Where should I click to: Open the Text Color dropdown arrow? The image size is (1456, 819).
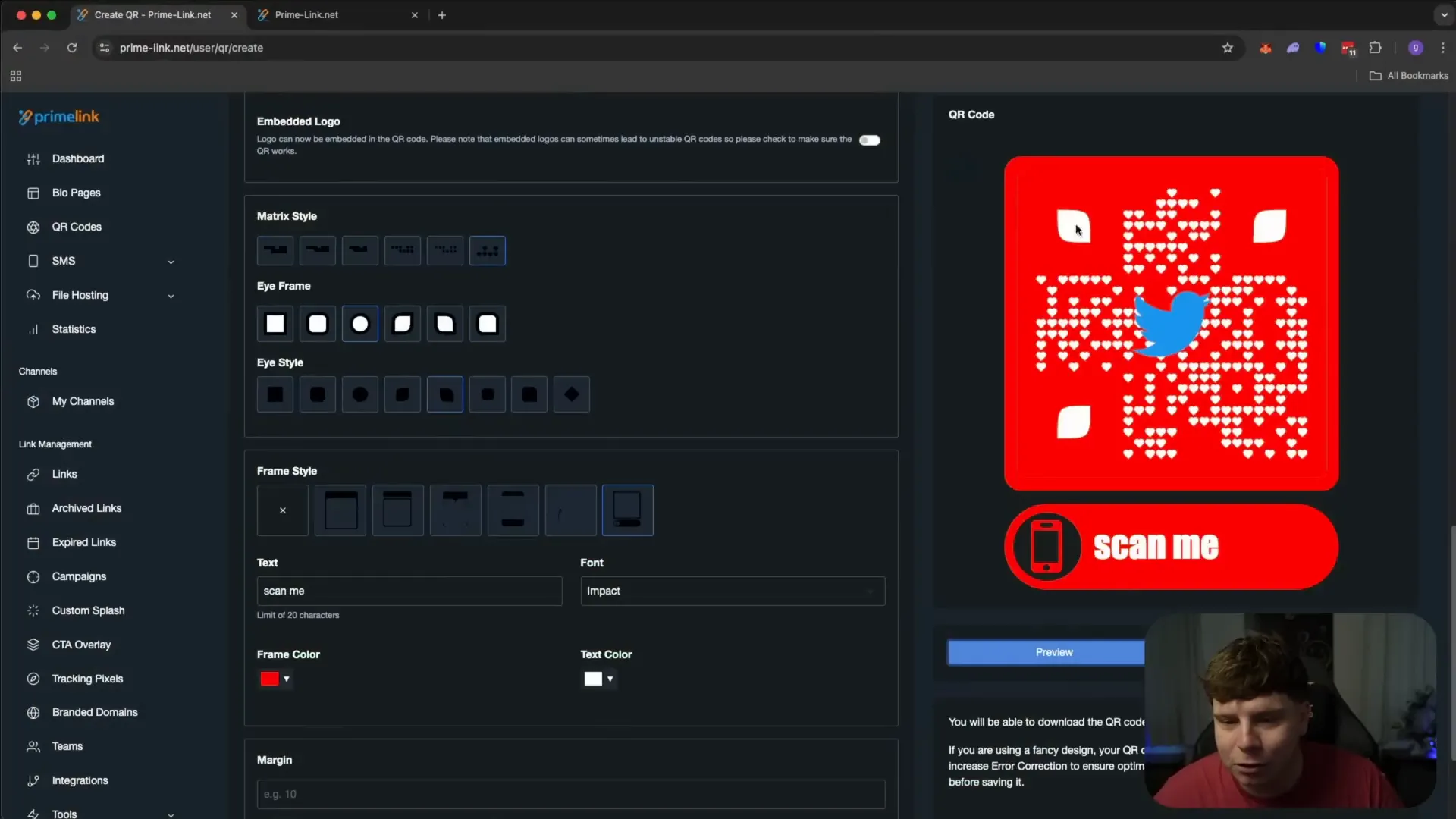tap(610, 679)
